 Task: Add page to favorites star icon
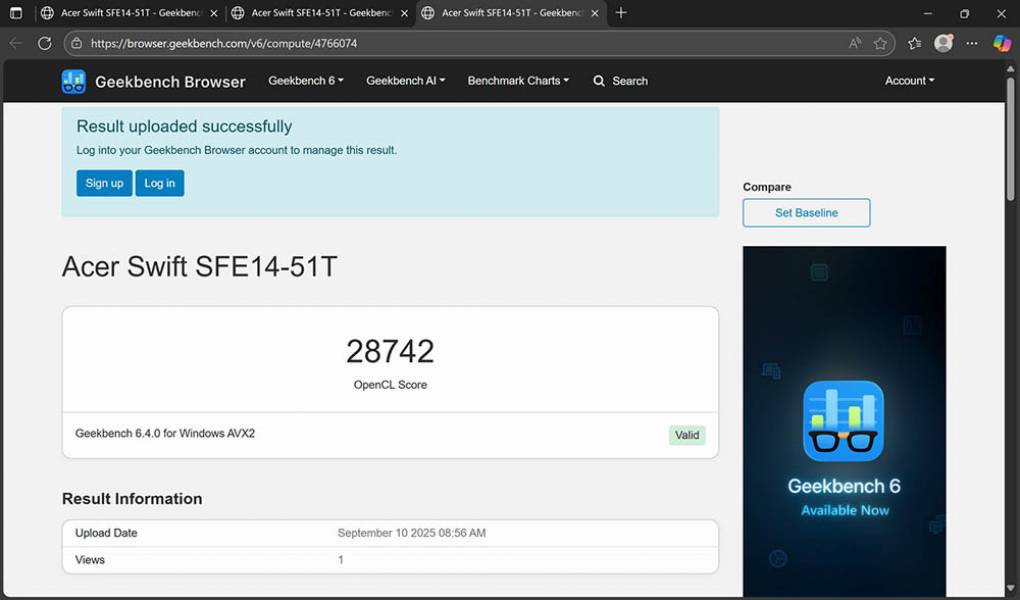[880, 43]
